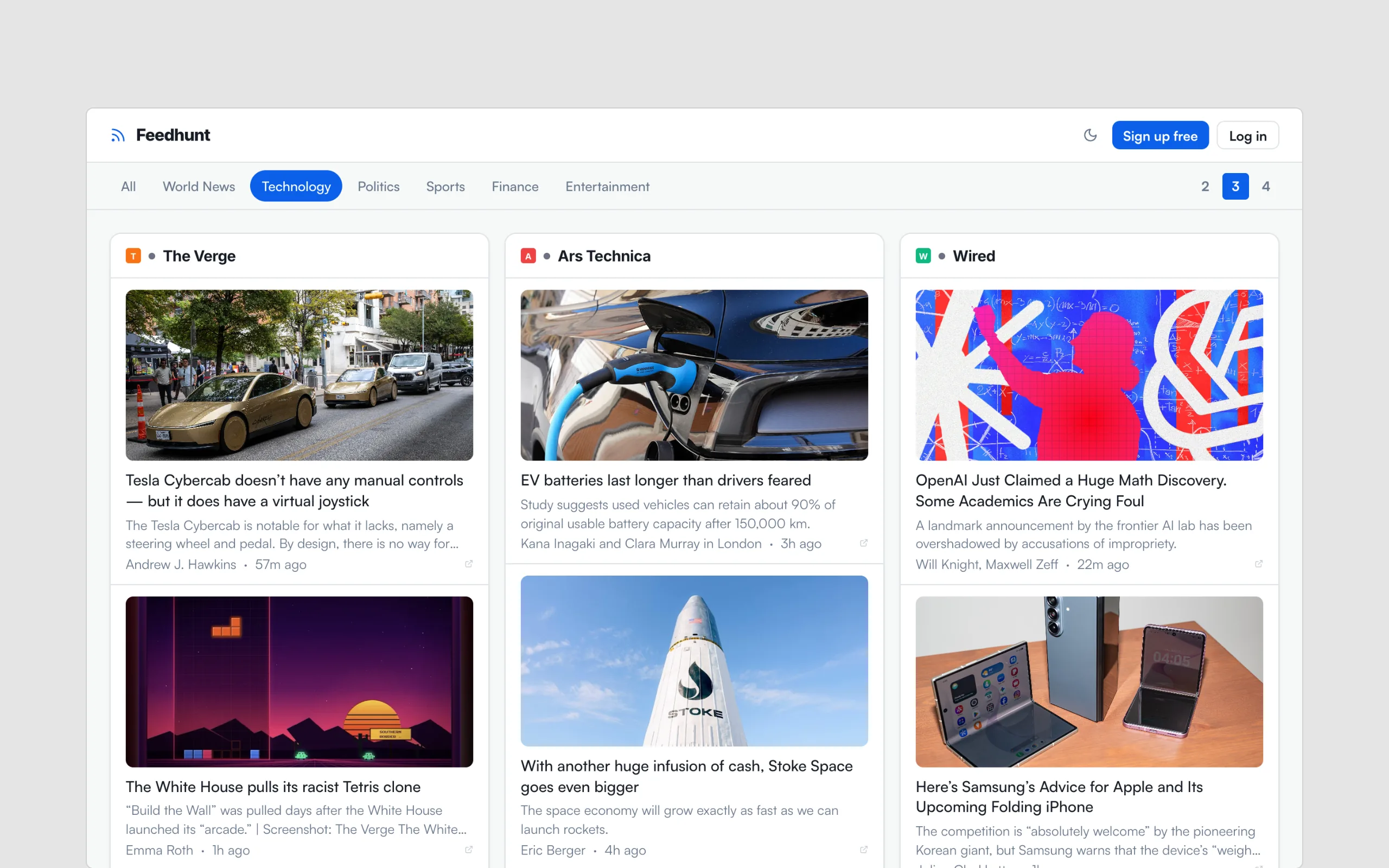This screenshot has height=868, width=1389.
Task: Click the '4h ago' timestamp
Action: pos(625,850)
